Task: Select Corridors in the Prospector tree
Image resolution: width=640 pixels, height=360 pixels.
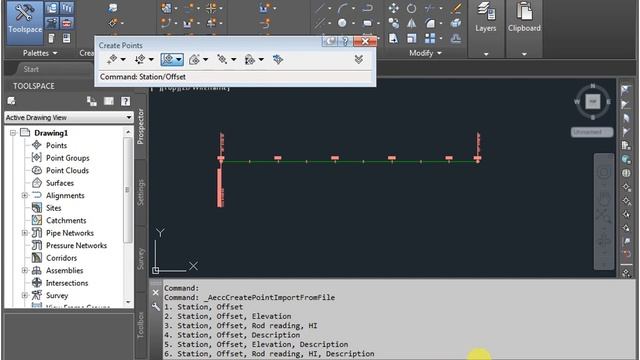Action: point(61,258)
